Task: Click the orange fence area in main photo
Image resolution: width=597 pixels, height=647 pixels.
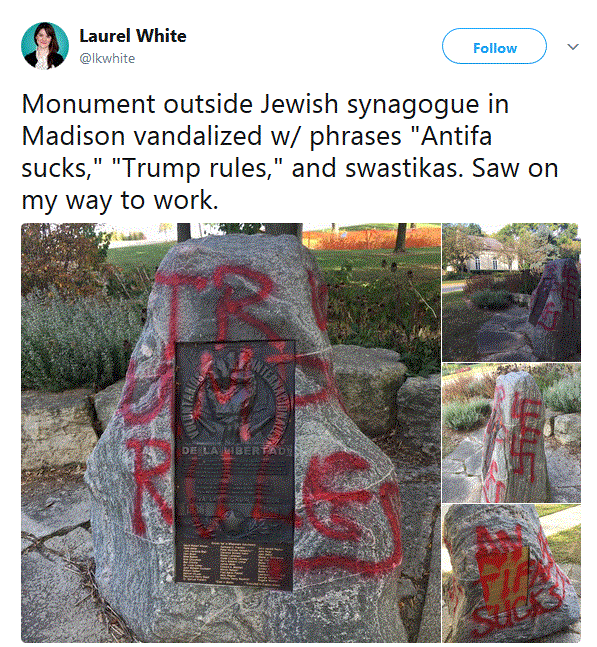Action: pyautogui.click(x=371, y=238)
